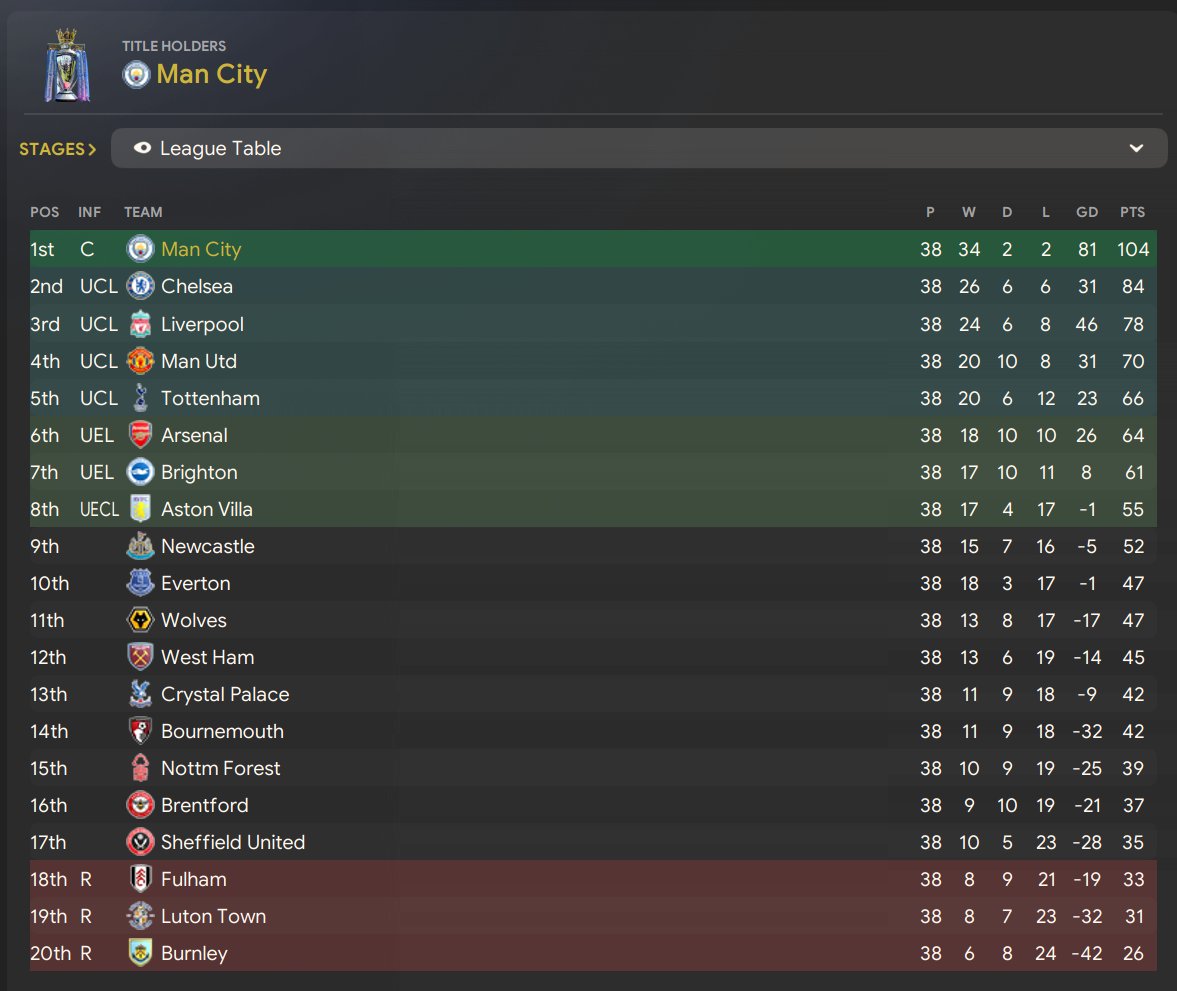Click the Chelsea club crest
This screenshot has height=991, width=1177.
tap(140, 286)
